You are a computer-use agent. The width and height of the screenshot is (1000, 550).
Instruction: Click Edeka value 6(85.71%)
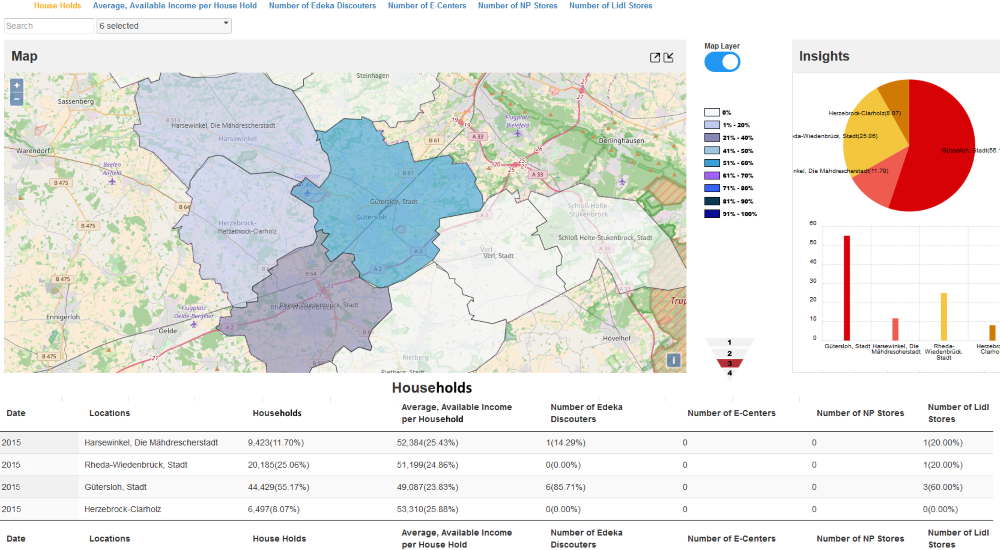point(565,487)
